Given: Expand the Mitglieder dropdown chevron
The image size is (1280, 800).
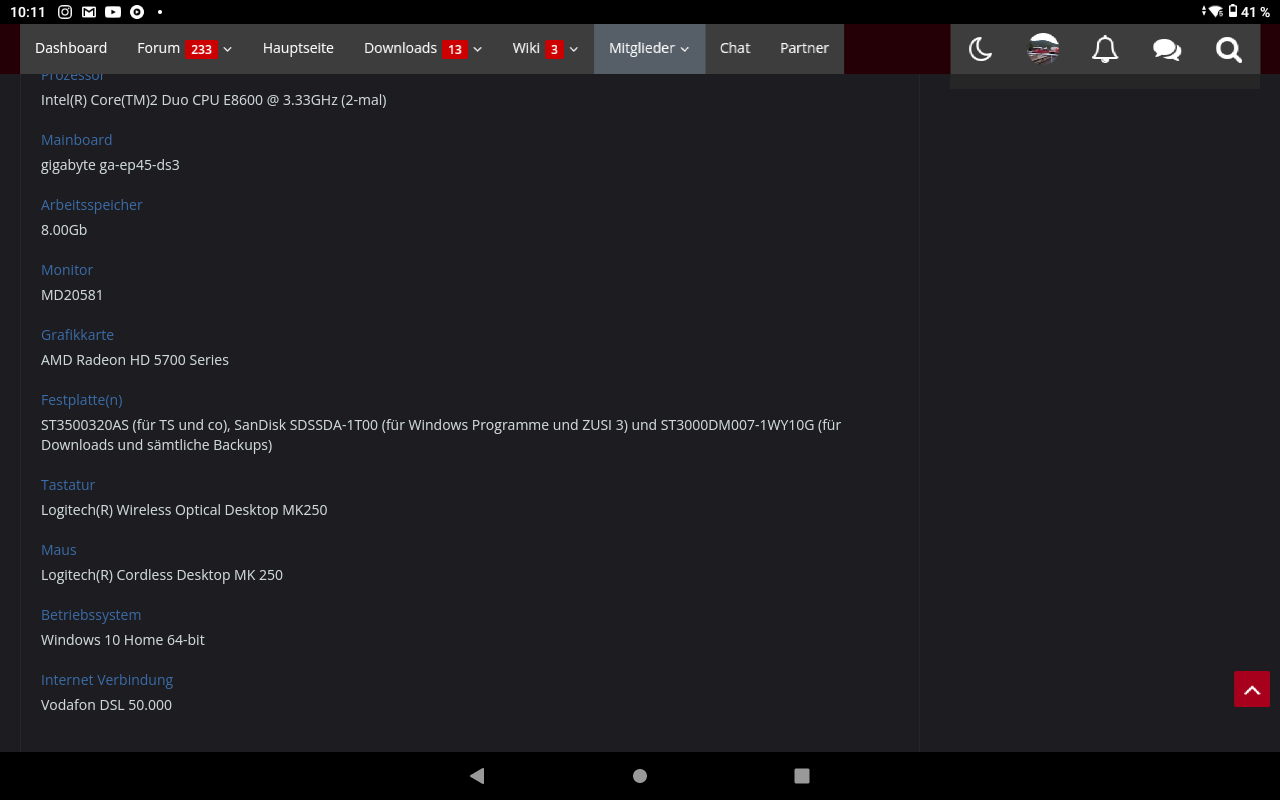Looking at the screenshot, I should [x=685, y=49].
